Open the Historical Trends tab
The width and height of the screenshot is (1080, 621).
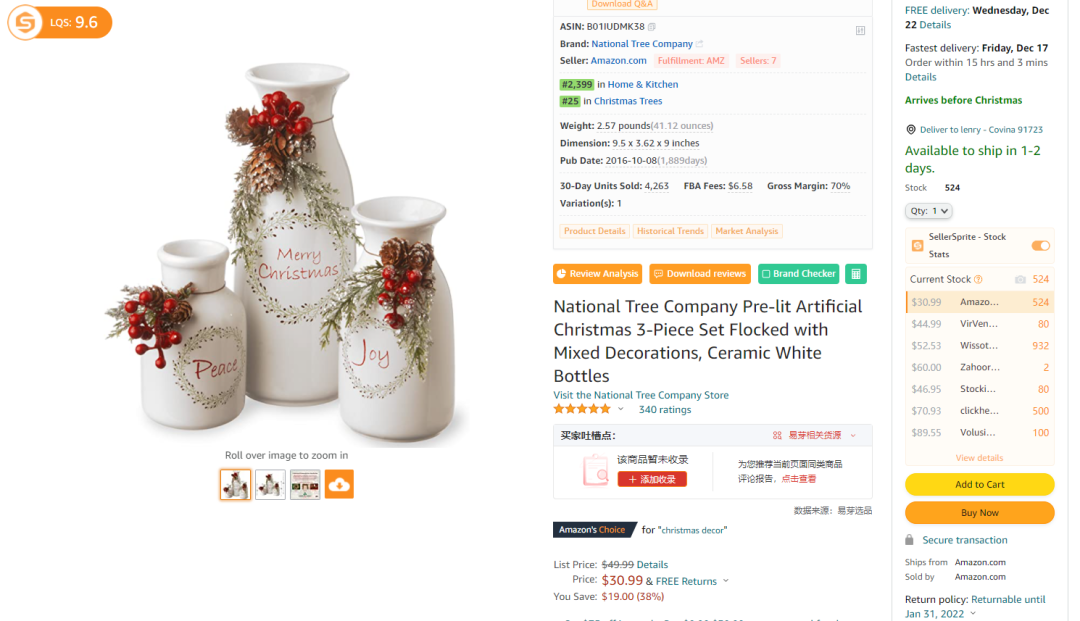click(x=670, y=231)
